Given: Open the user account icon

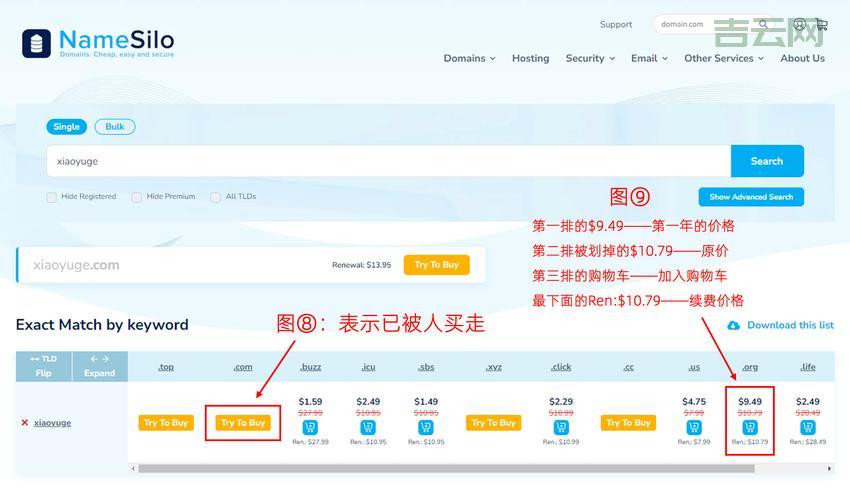Looking at the screenshot, I should click(x=799, y=24).
